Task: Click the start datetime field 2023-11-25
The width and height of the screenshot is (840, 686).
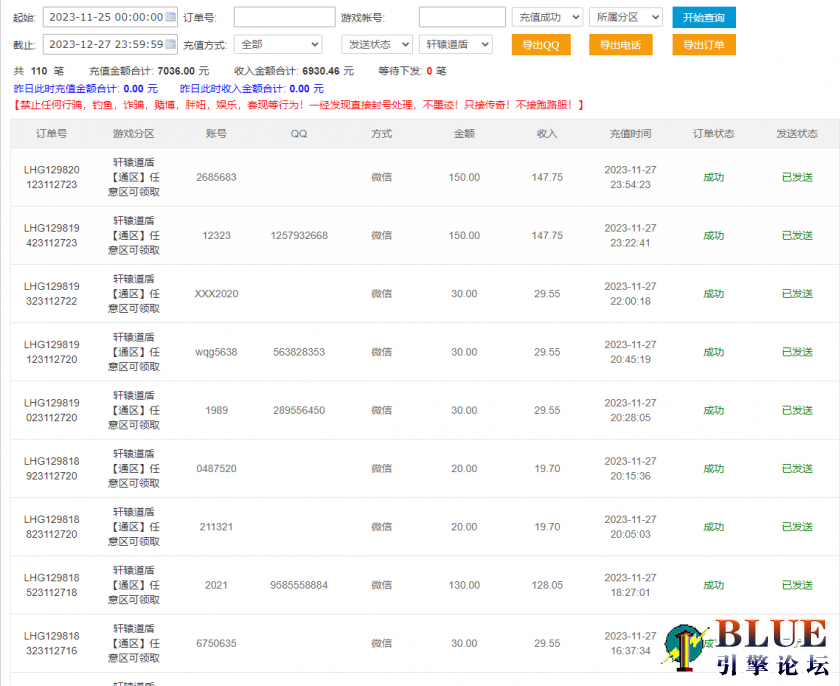Action: (103, 17)
